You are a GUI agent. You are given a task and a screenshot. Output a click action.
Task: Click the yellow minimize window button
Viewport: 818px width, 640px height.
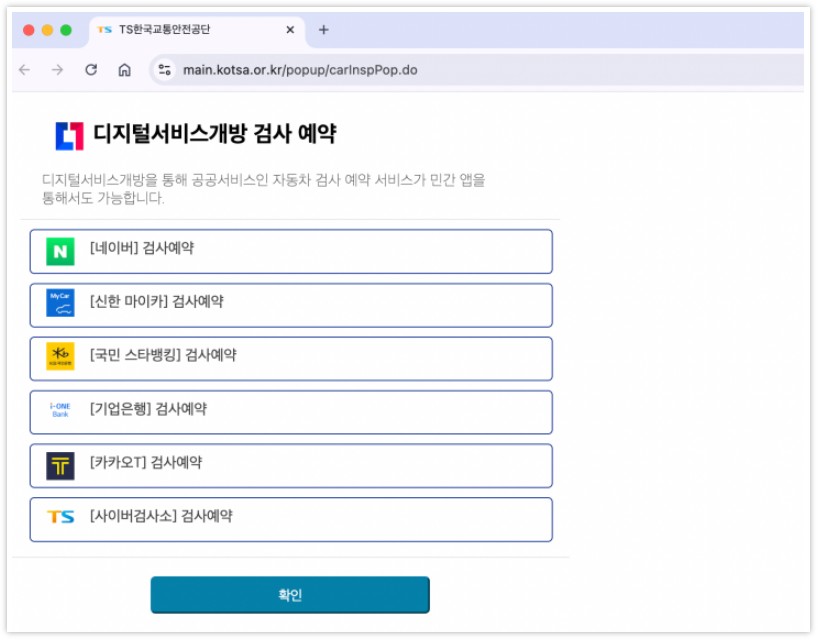(47, 30)
